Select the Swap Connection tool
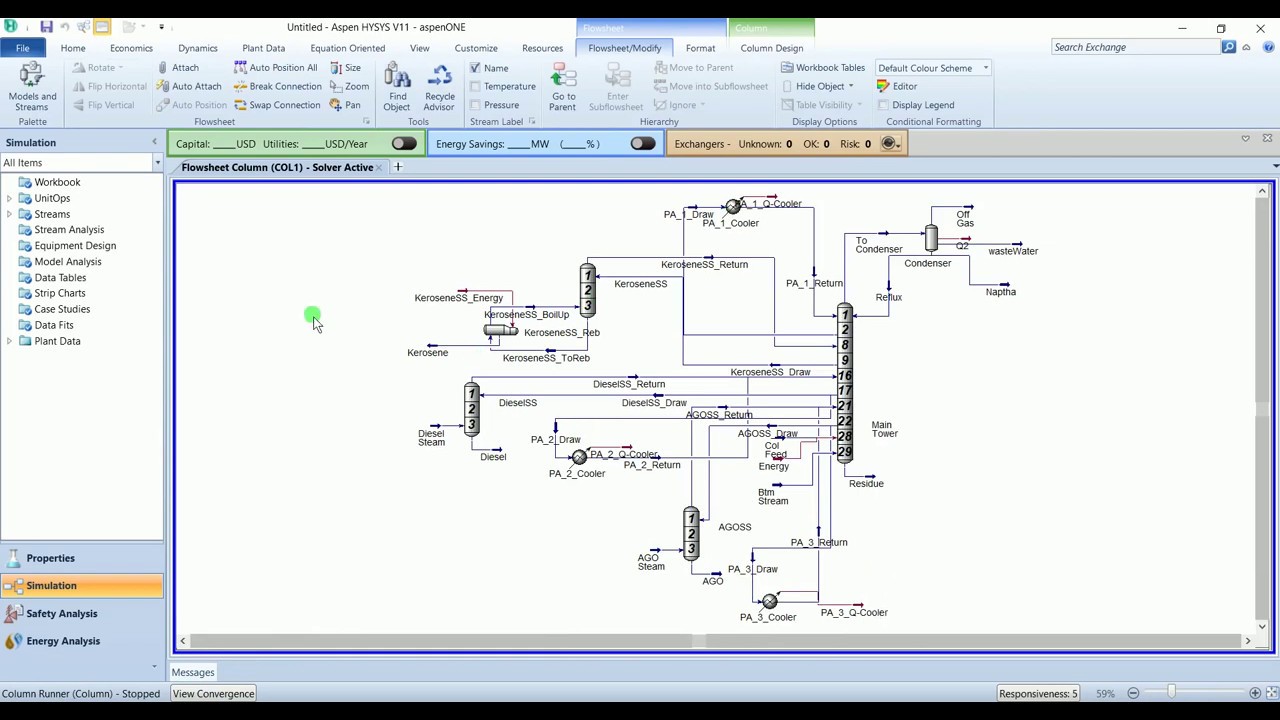 (277, 105)
